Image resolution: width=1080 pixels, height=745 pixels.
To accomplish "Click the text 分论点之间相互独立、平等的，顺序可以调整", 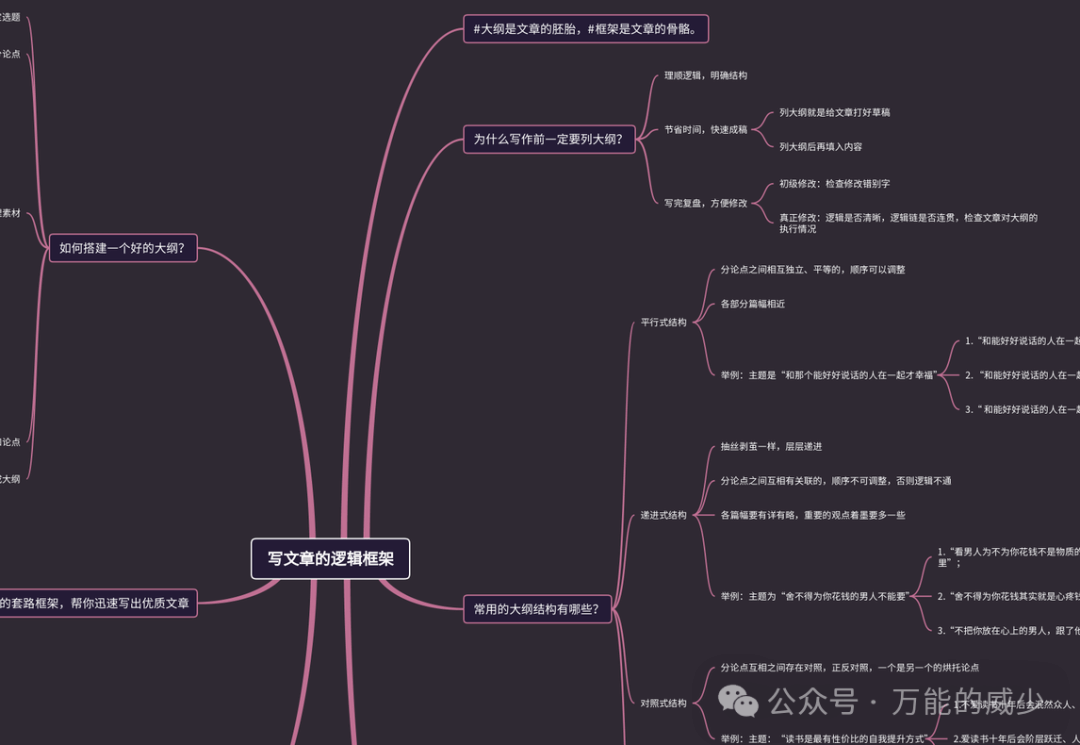I will pyautogui.click(x=813, y=270).
